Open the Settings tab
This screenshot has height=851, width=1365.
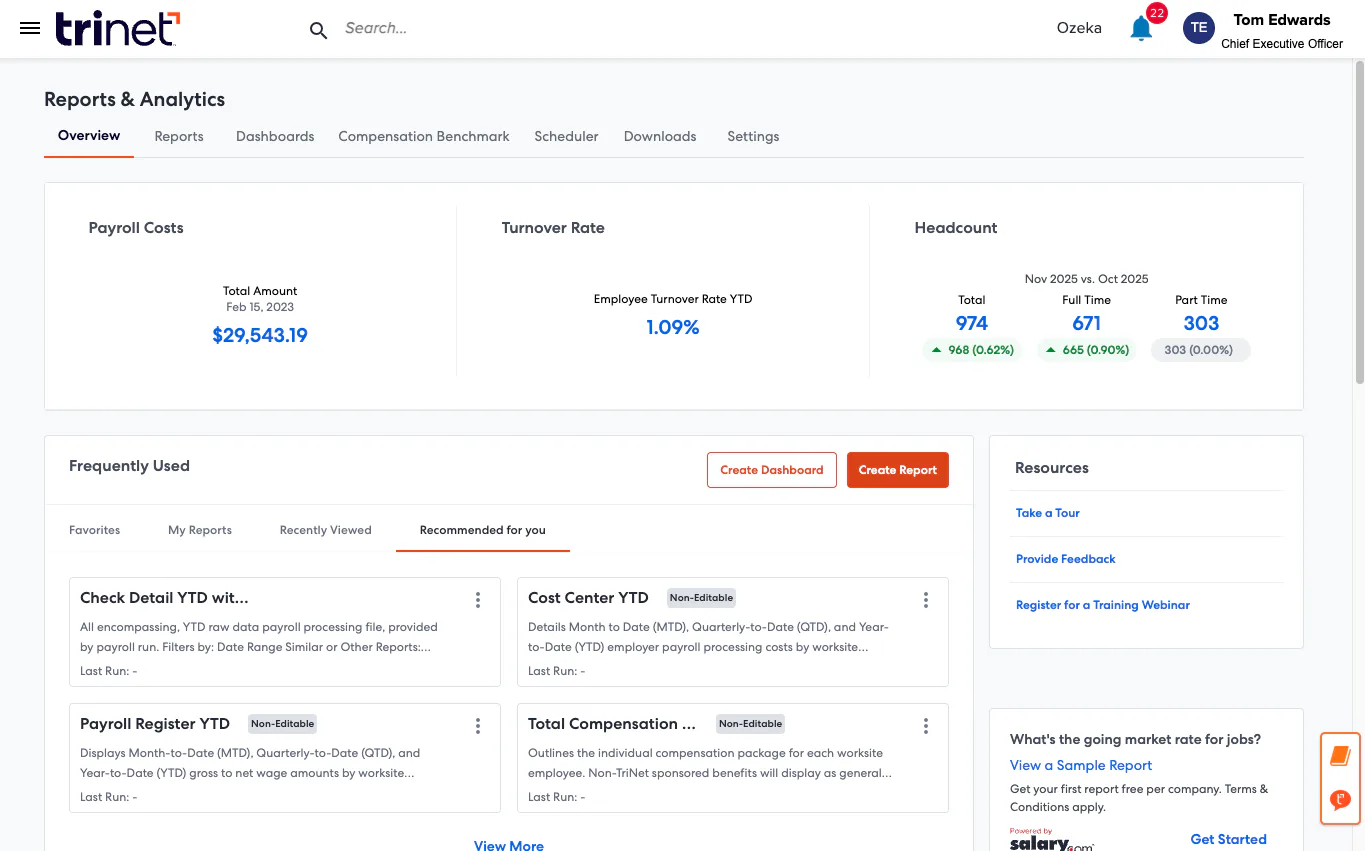753,136
